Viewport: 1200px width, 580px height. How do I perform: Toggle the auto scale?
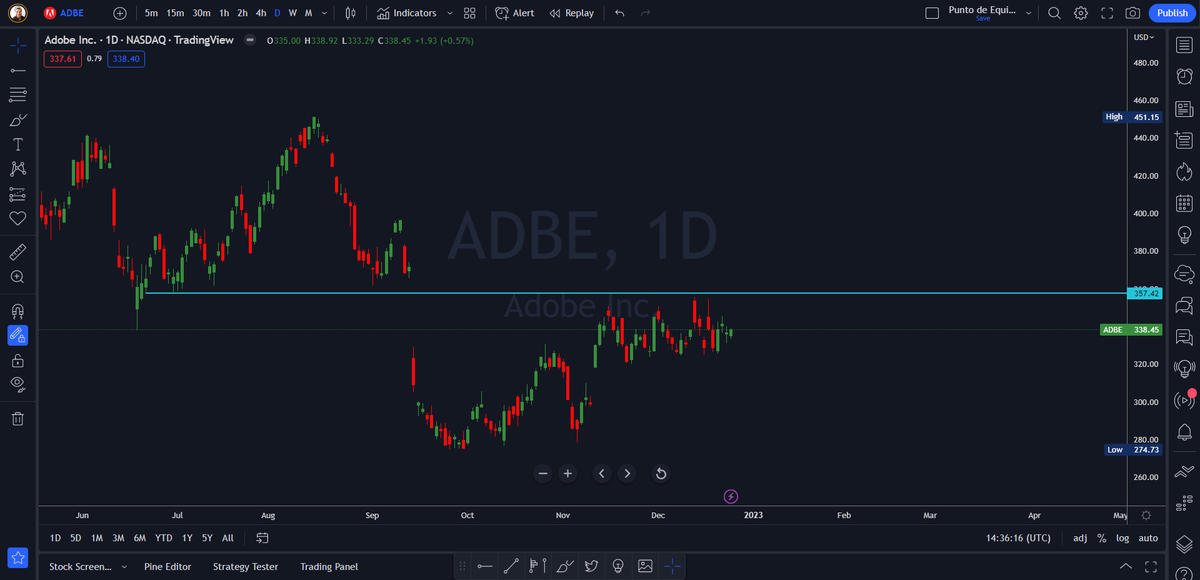[x=1148, y=538]
